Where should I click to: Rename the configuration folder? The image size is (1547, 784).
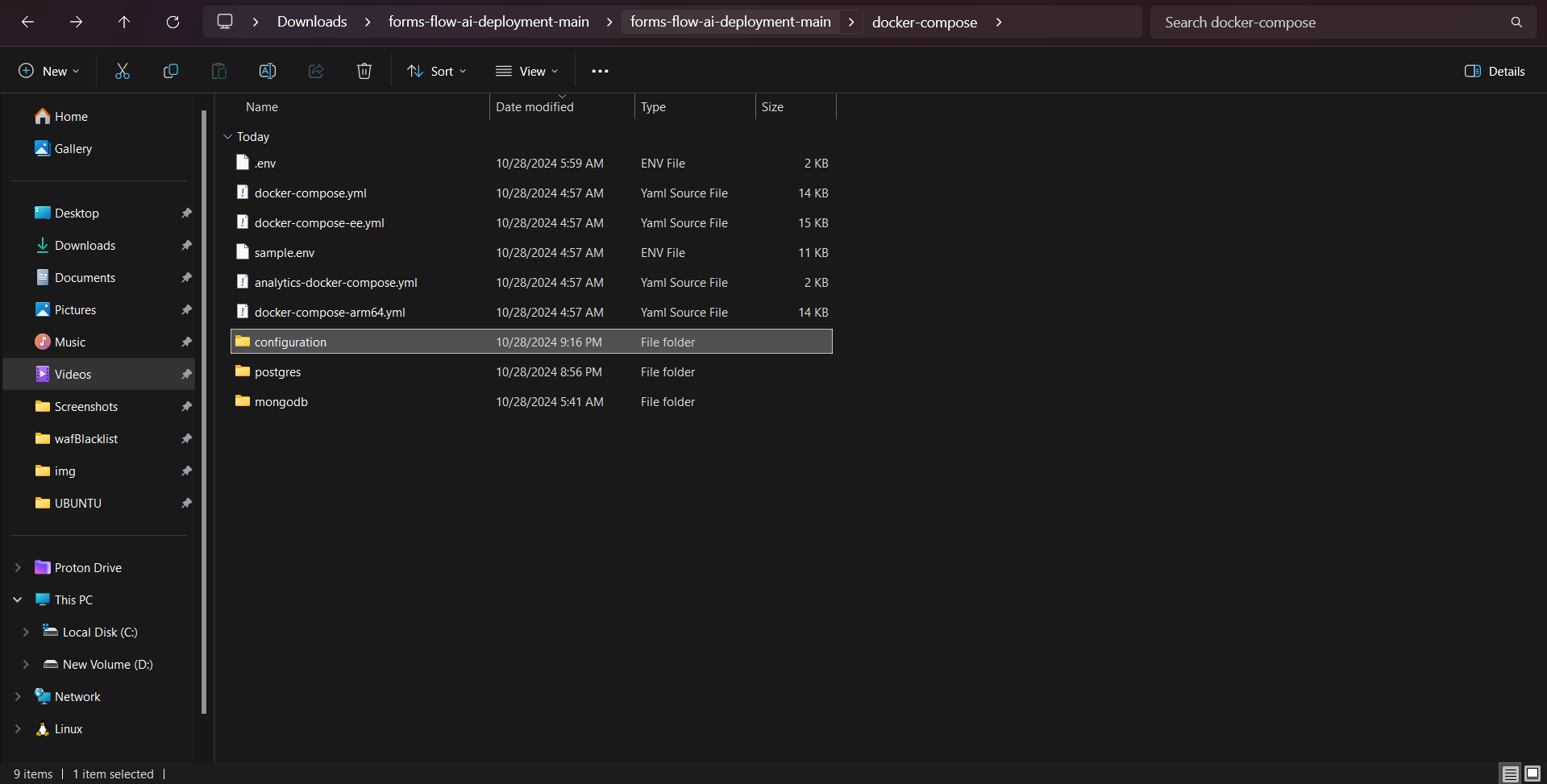click(x=267, y=71)
